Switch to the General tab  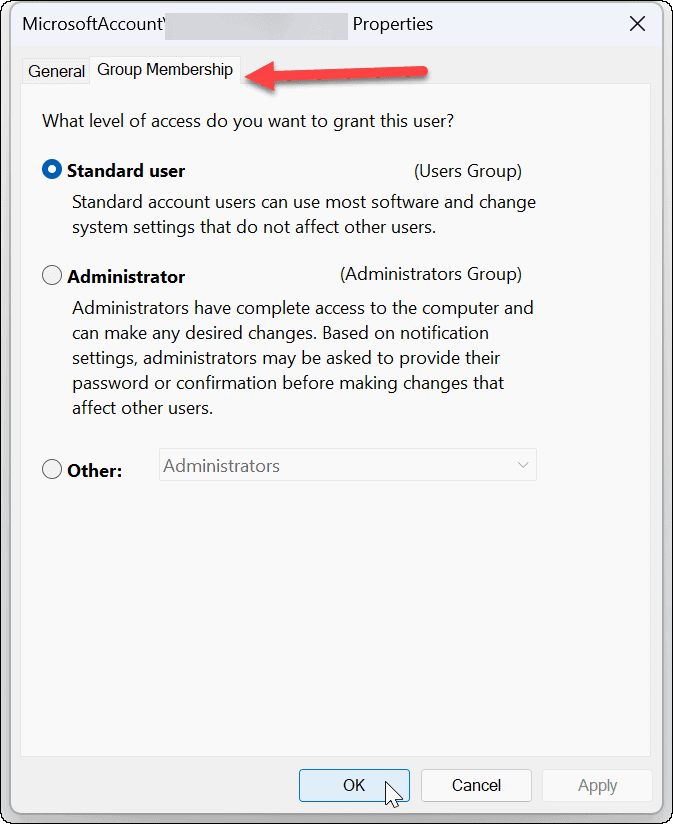[x=56, y=70]
